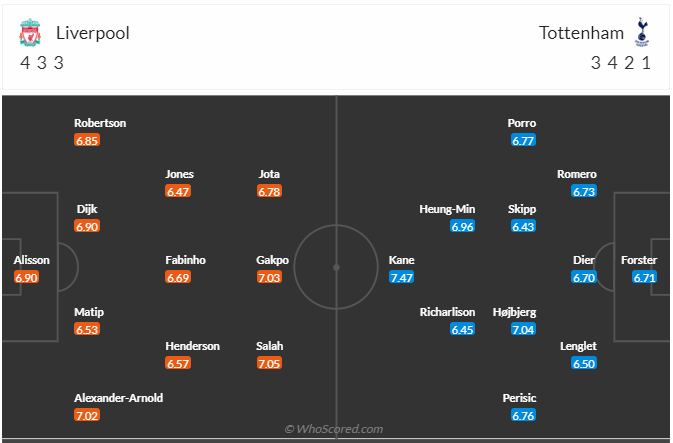Click the Perisic player name
673x443 pixels.
[x=519, y=398]
